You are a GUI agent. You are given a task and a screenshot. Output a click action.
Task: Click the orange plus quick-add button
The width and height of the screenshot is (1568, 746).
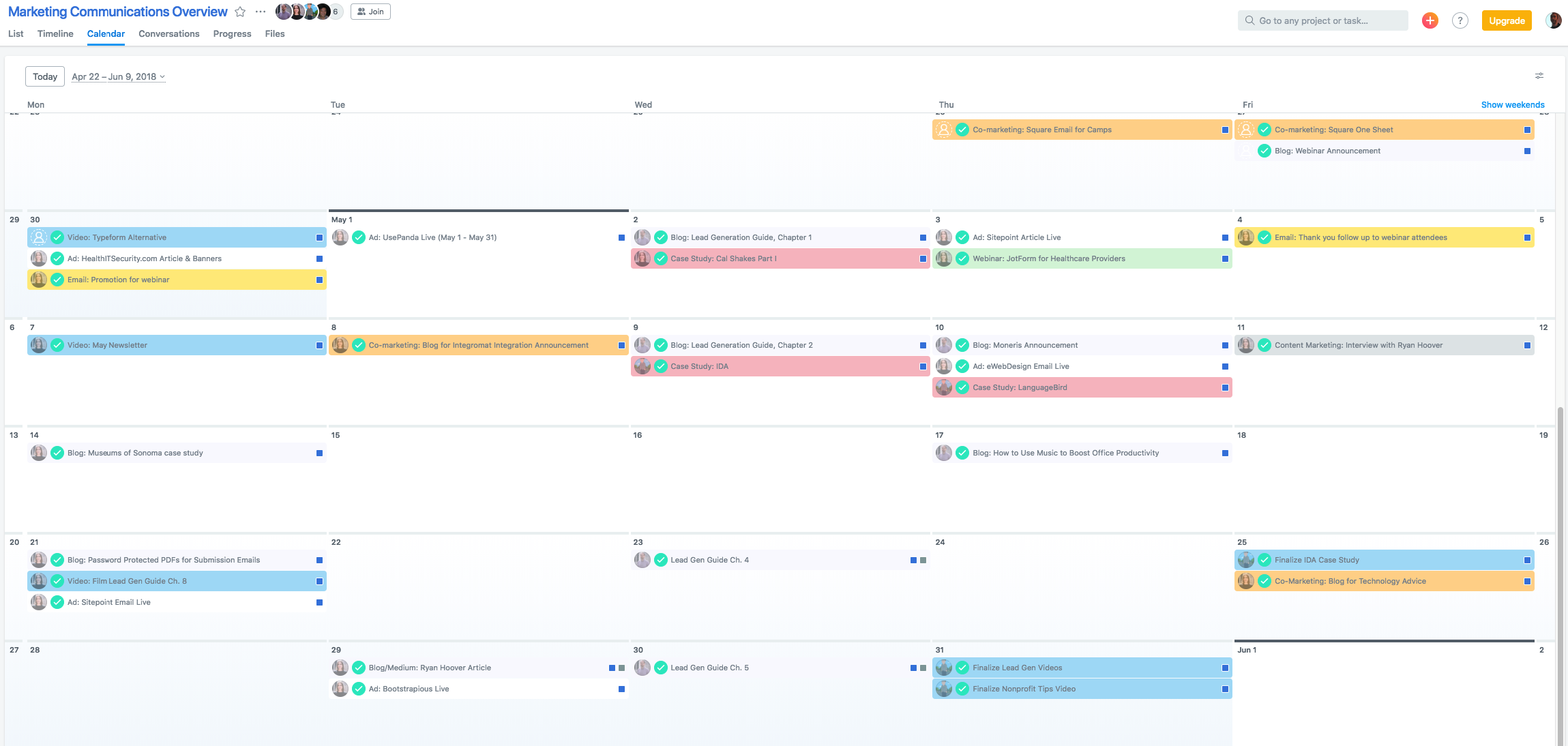1430,20
